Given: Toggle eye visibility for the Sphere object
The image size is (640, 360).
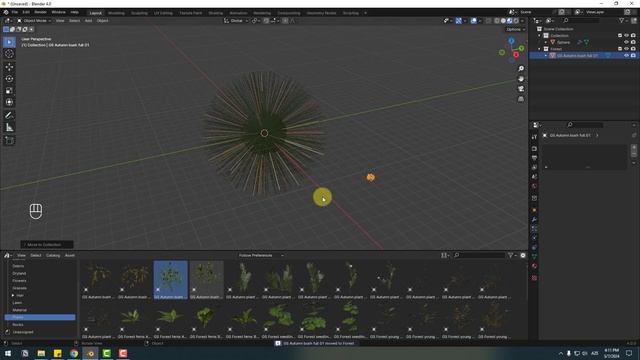Looking at the screenshot, I should (627, 42).
